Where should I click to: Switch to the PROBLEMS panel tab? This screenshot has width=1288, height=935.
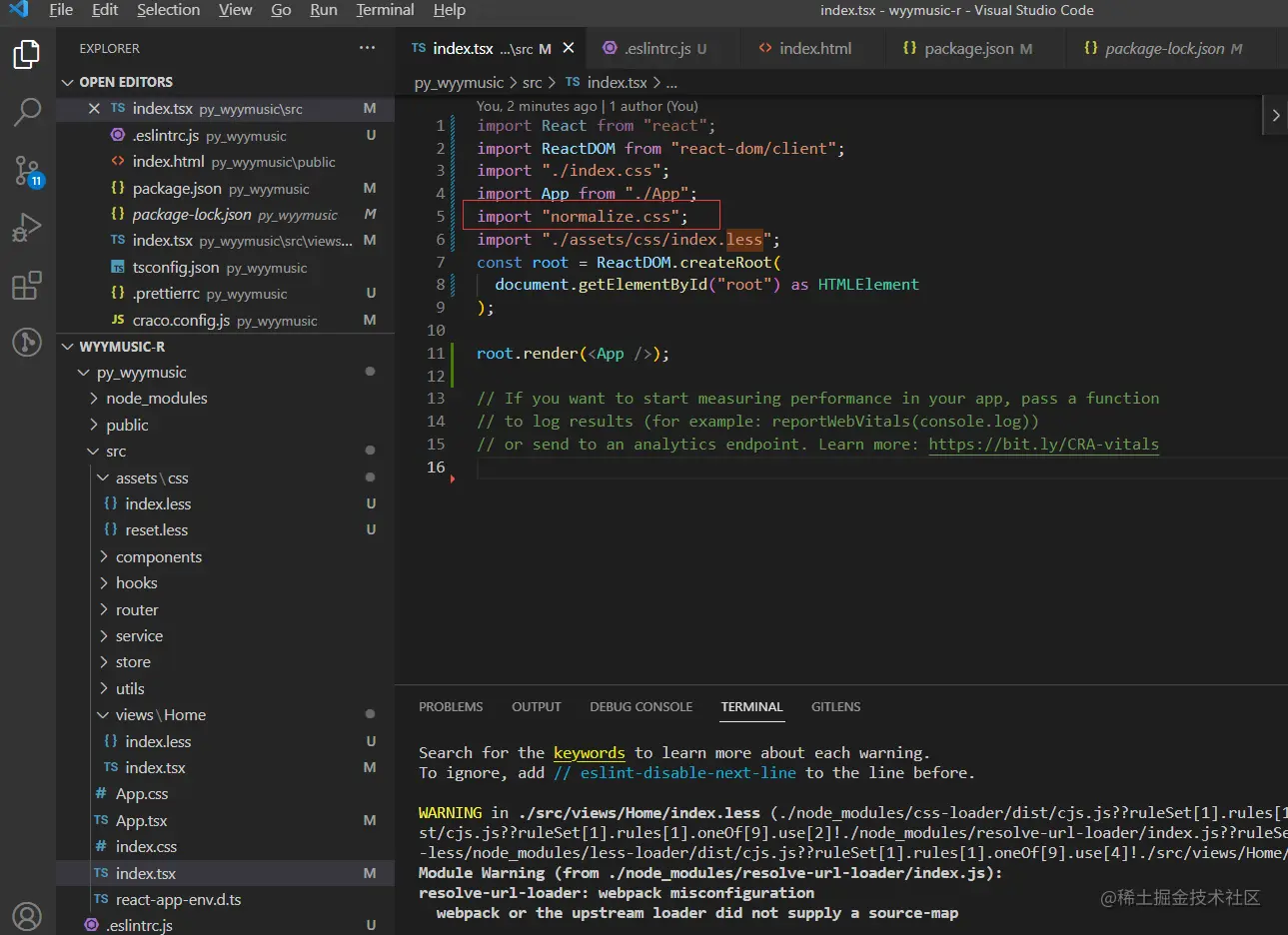coord(451,707)
